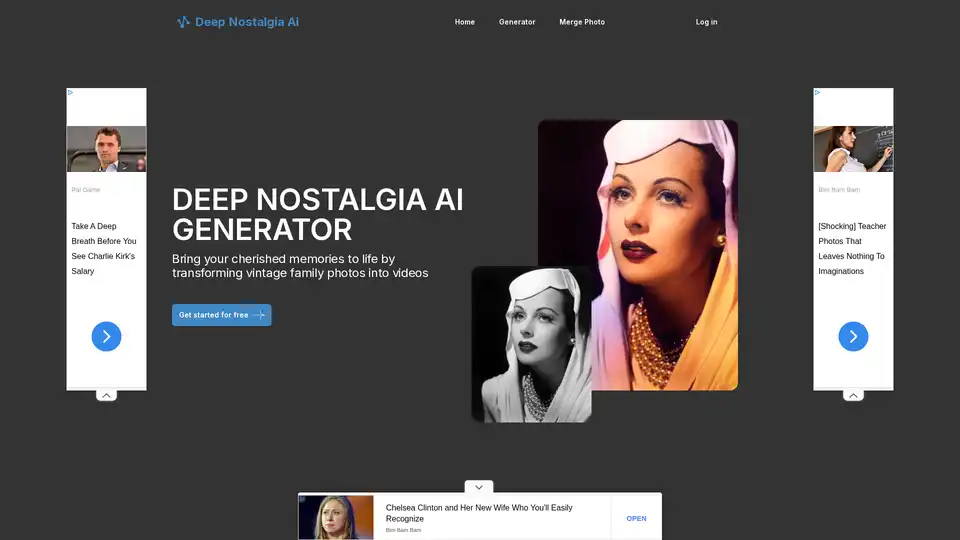
Task: Hide the bottom banner ad with its chevron
Action: point(479,487)
